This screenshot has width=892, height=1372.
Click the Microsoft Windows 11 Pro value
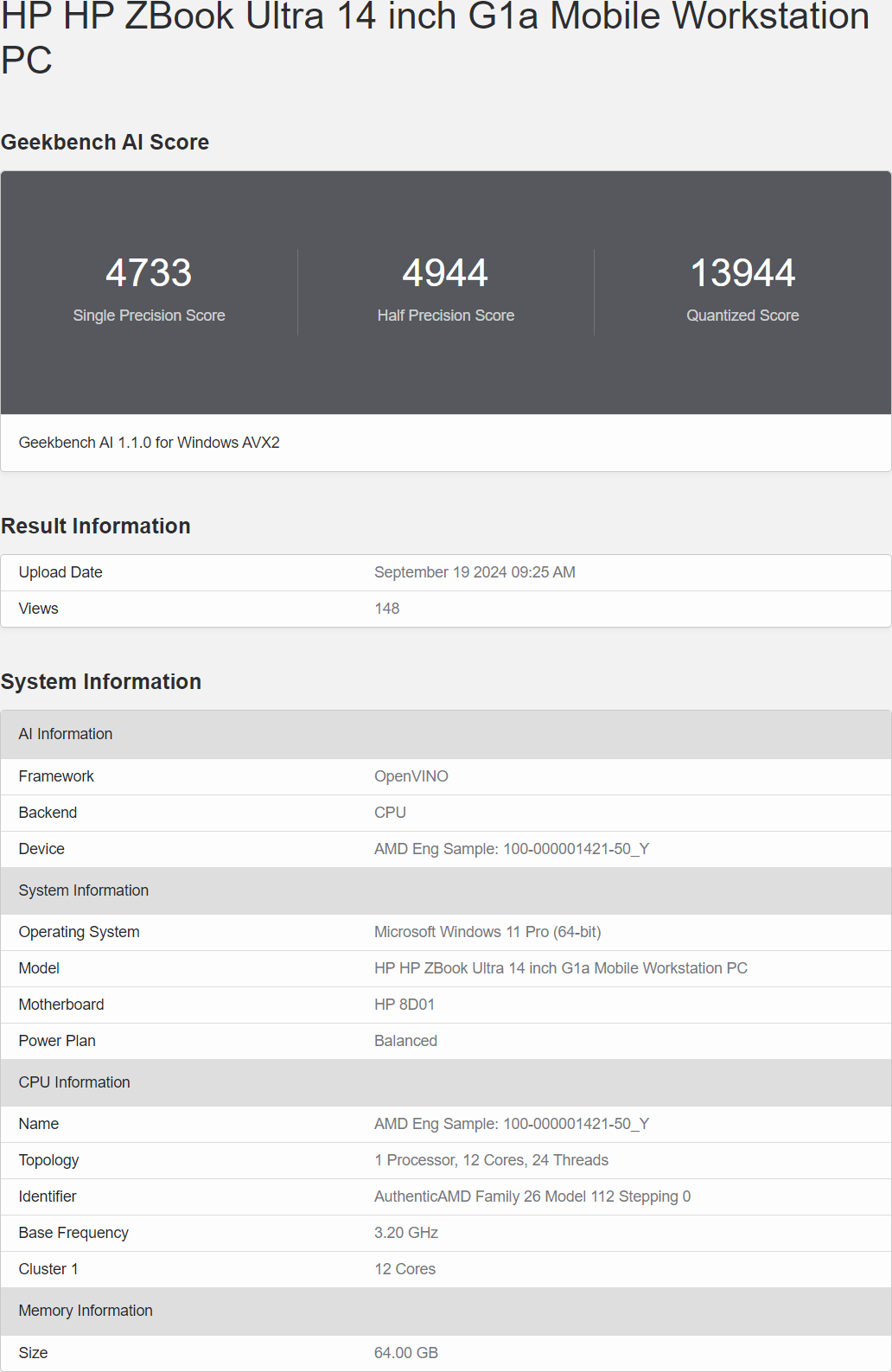pyautogui.click(x=487, y=932)
